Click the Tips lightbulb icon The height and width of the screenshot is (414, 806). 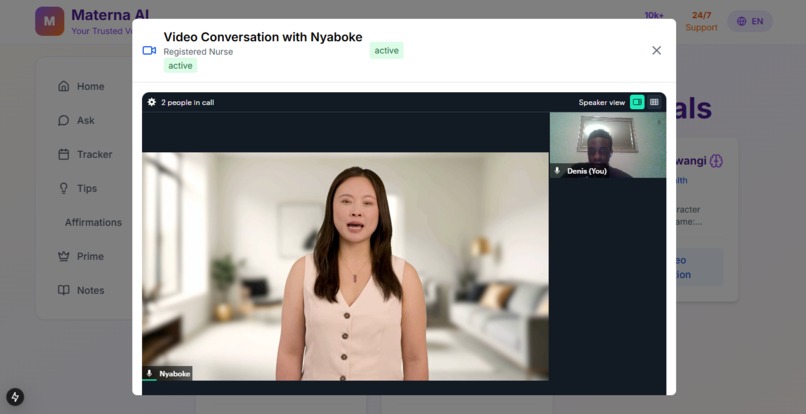64,188
